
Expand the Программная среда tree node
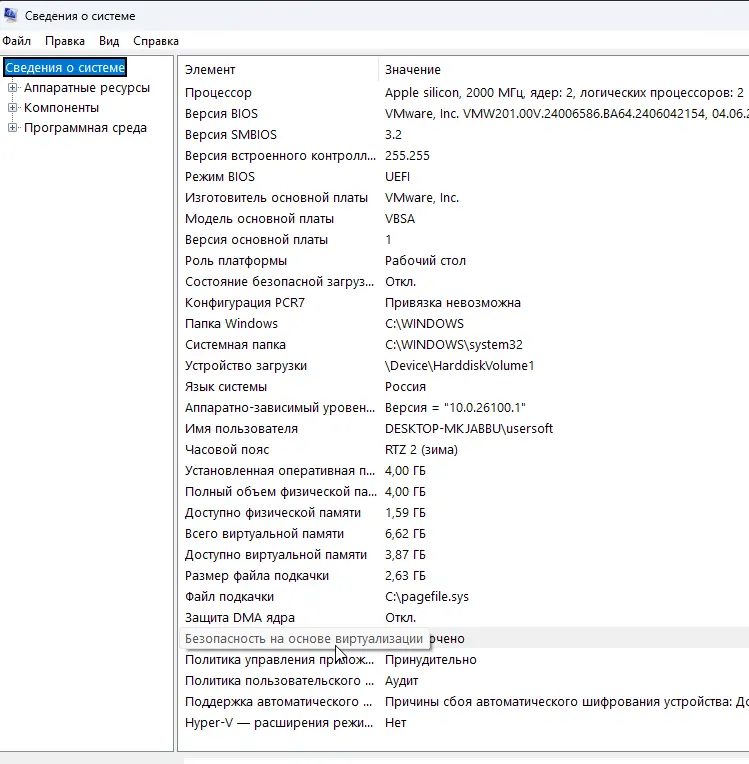coord(13,128)
